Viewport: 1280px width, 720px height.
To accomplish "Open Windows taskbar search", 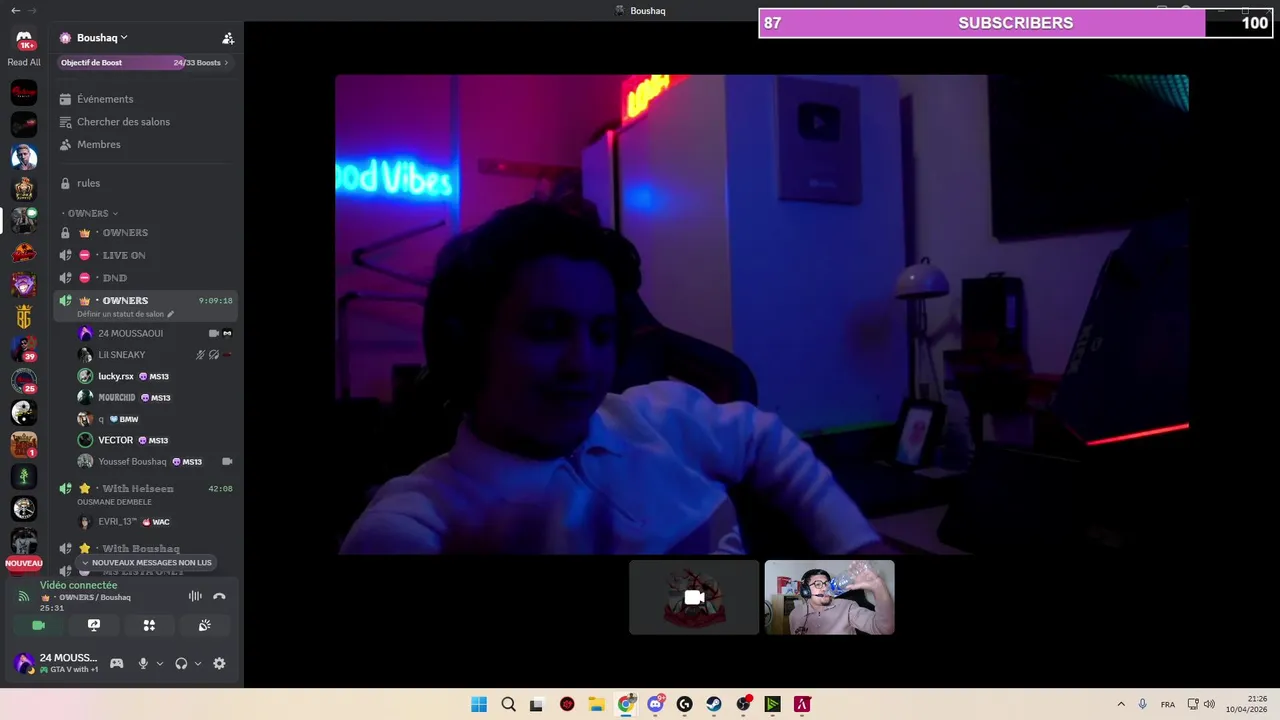I will (x=508, y=704).
